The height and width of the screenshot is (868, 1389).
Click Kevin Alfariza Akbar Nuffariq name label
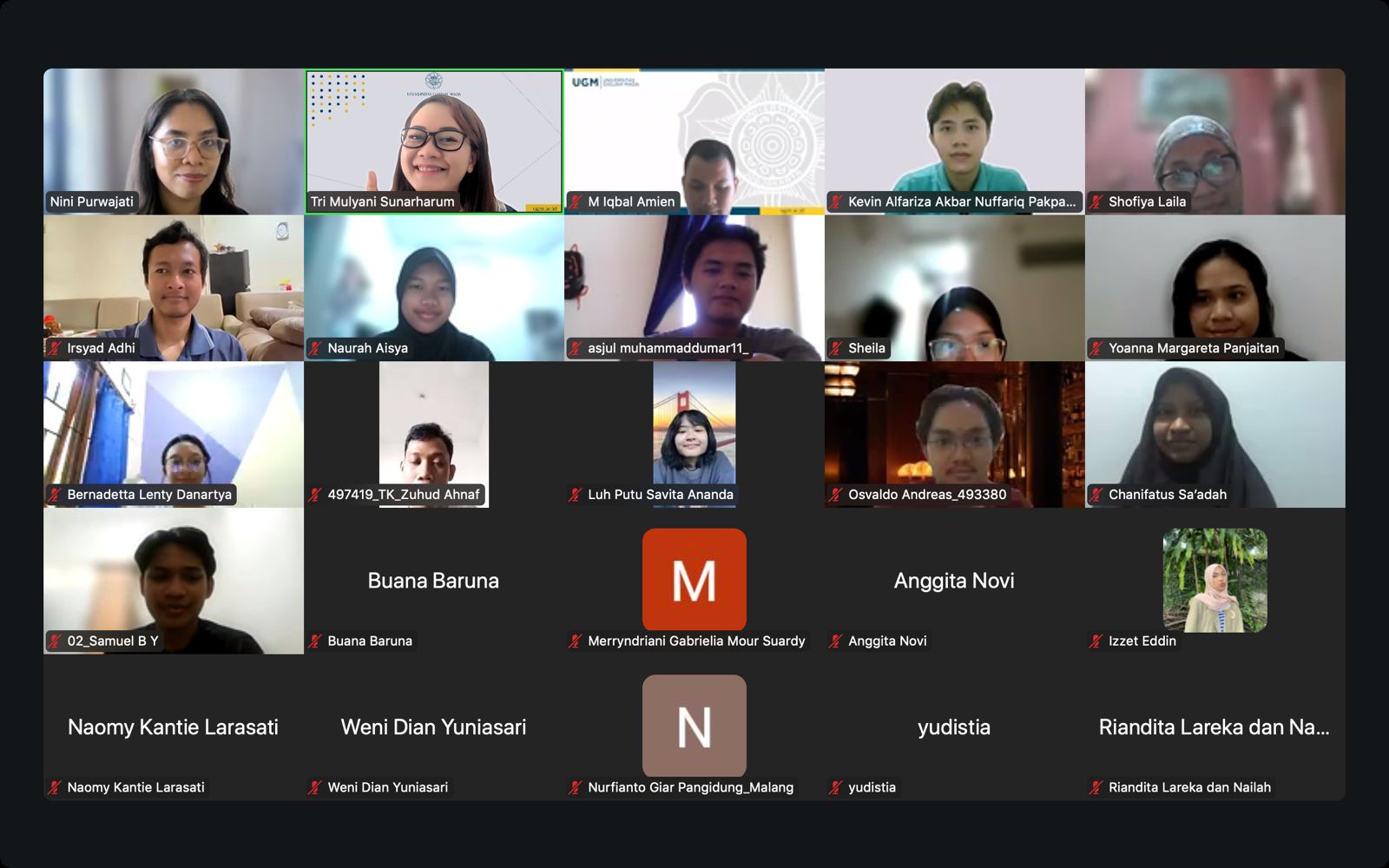click(962, 201)
